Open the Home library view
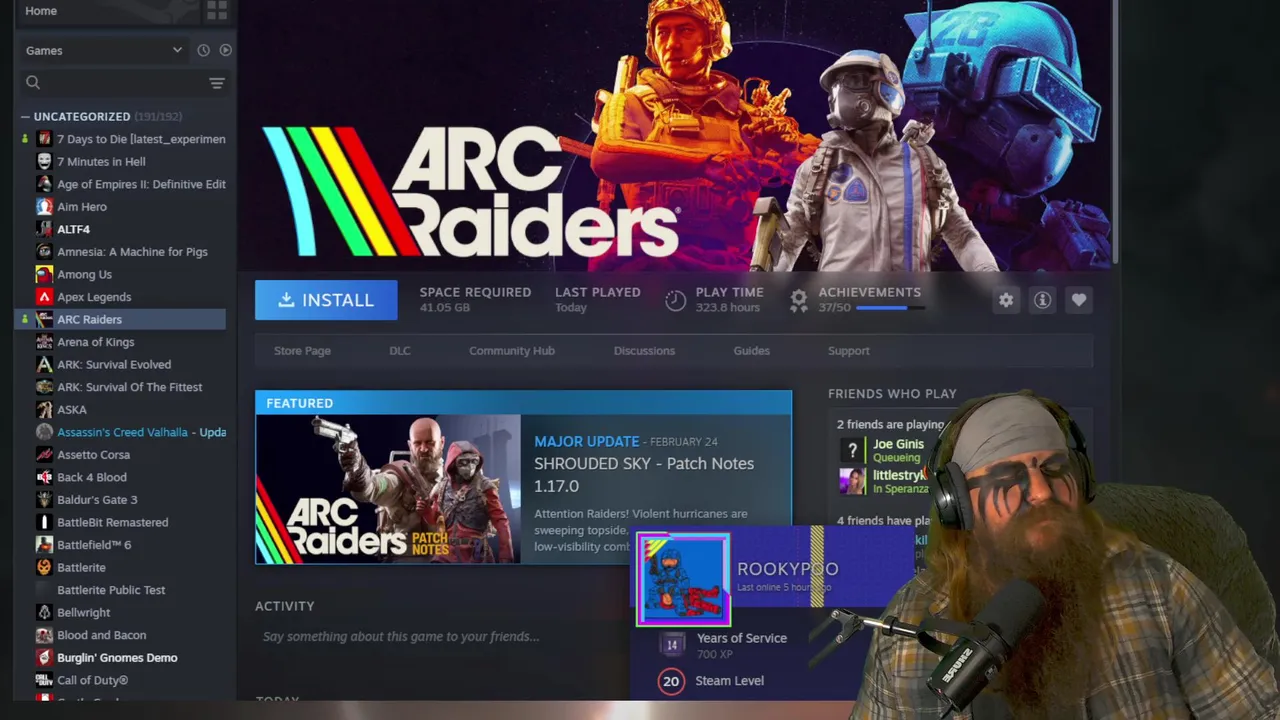Image resolution: width=1280 pixels, height=720 pixels. (41, 10)
